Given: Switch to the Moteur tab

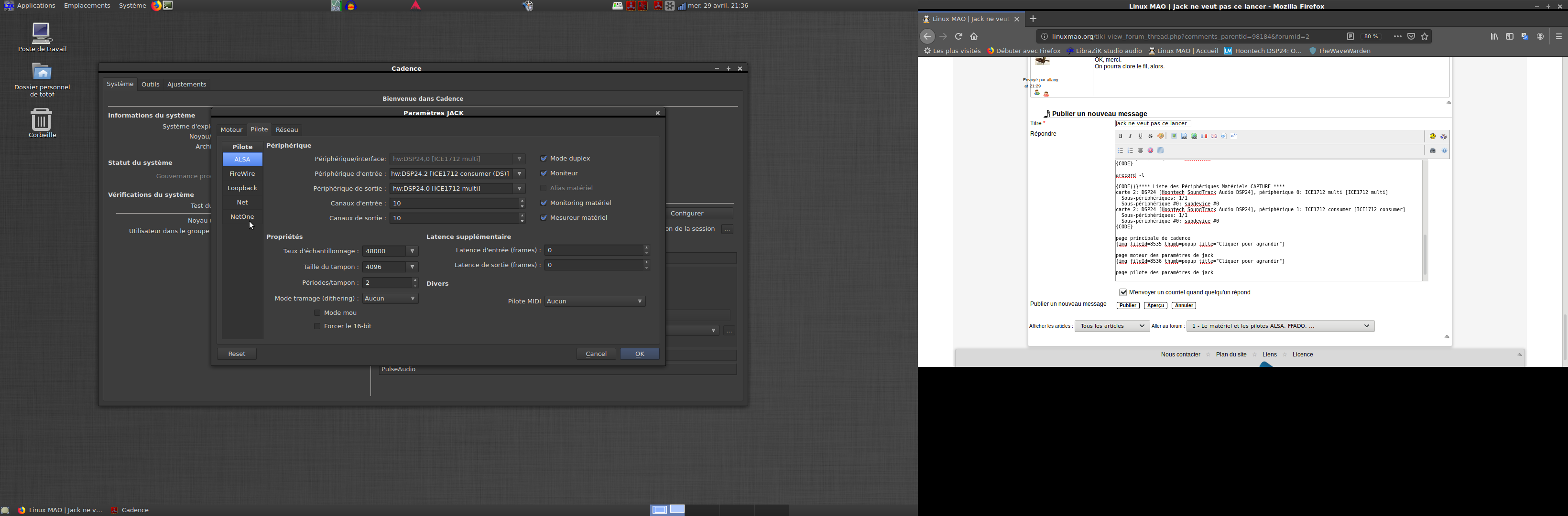Looking at the screenshot, I should 231,129.
